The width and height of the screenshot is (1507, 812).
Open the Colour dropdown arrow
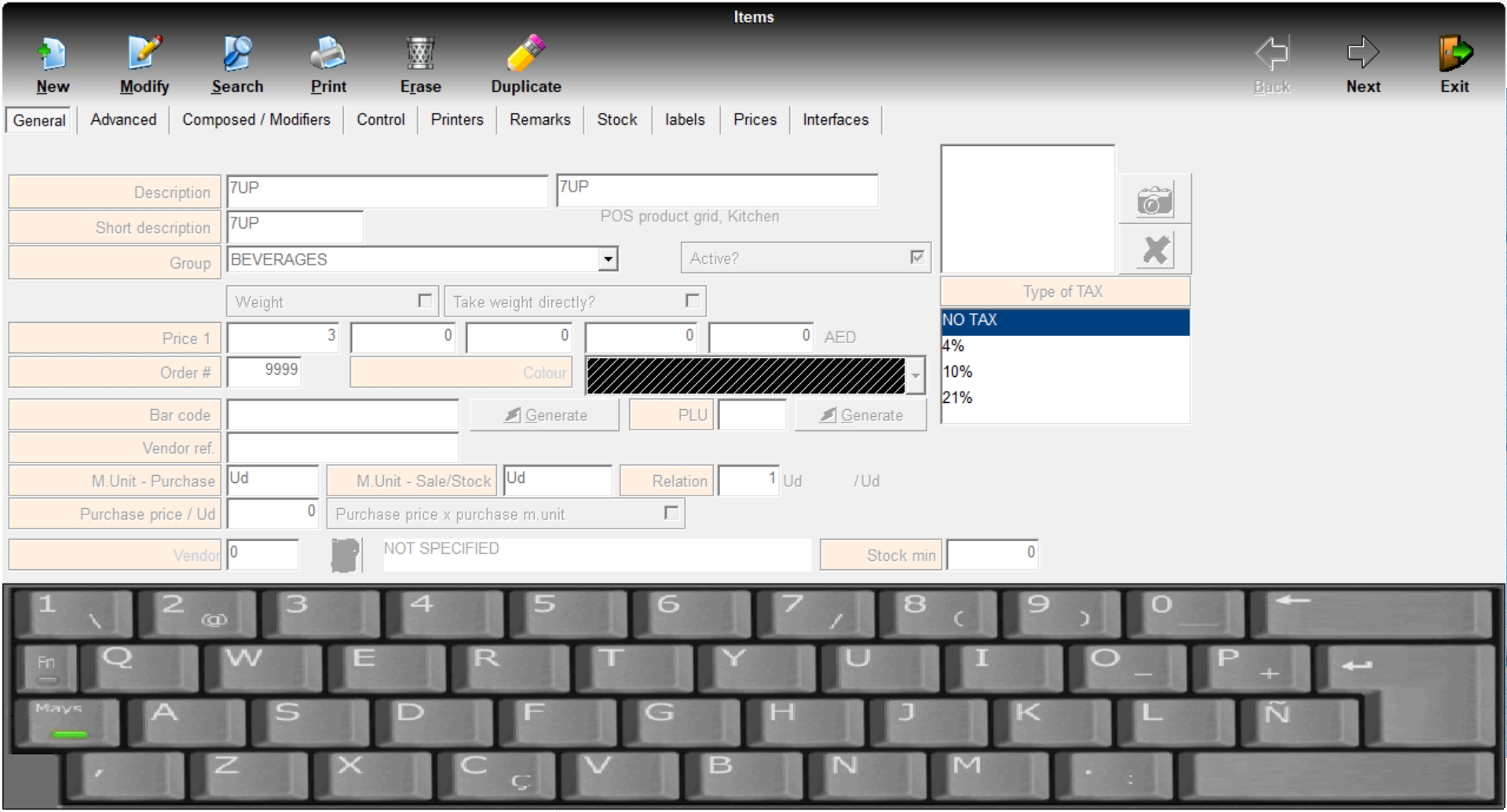[916, 375]
